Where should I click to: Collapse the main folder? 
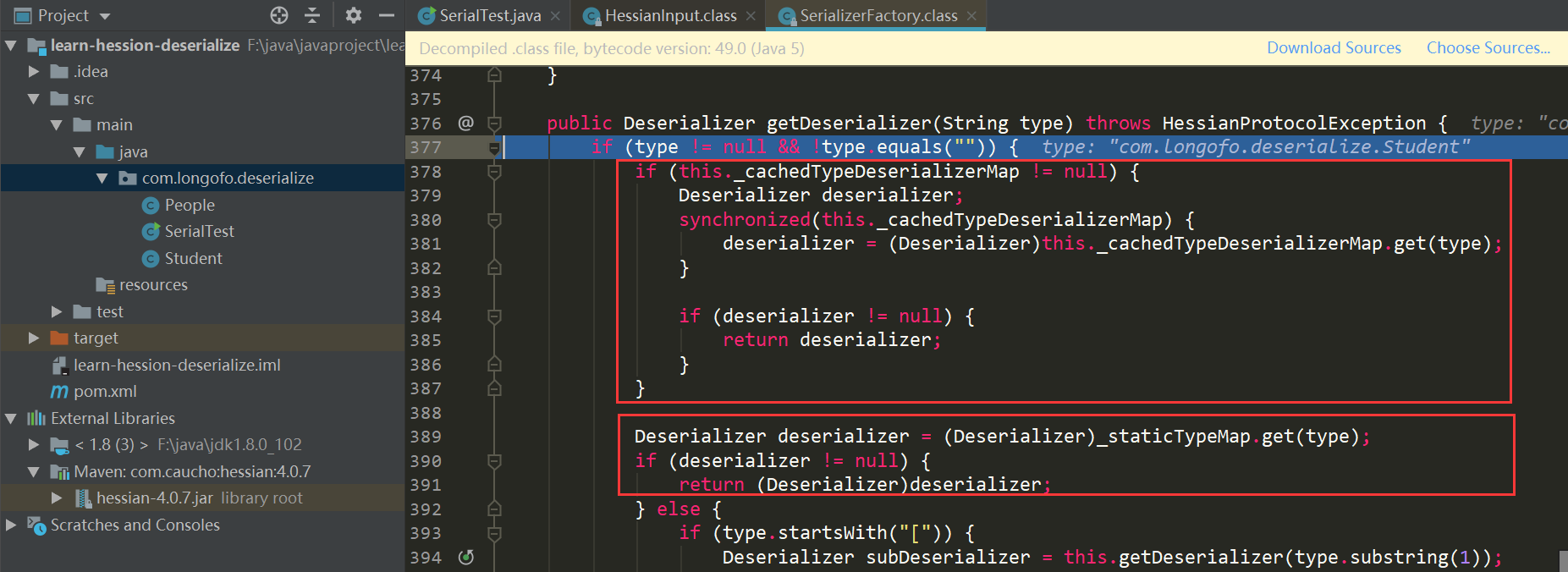pyautogui.click(x=57, y=125)
